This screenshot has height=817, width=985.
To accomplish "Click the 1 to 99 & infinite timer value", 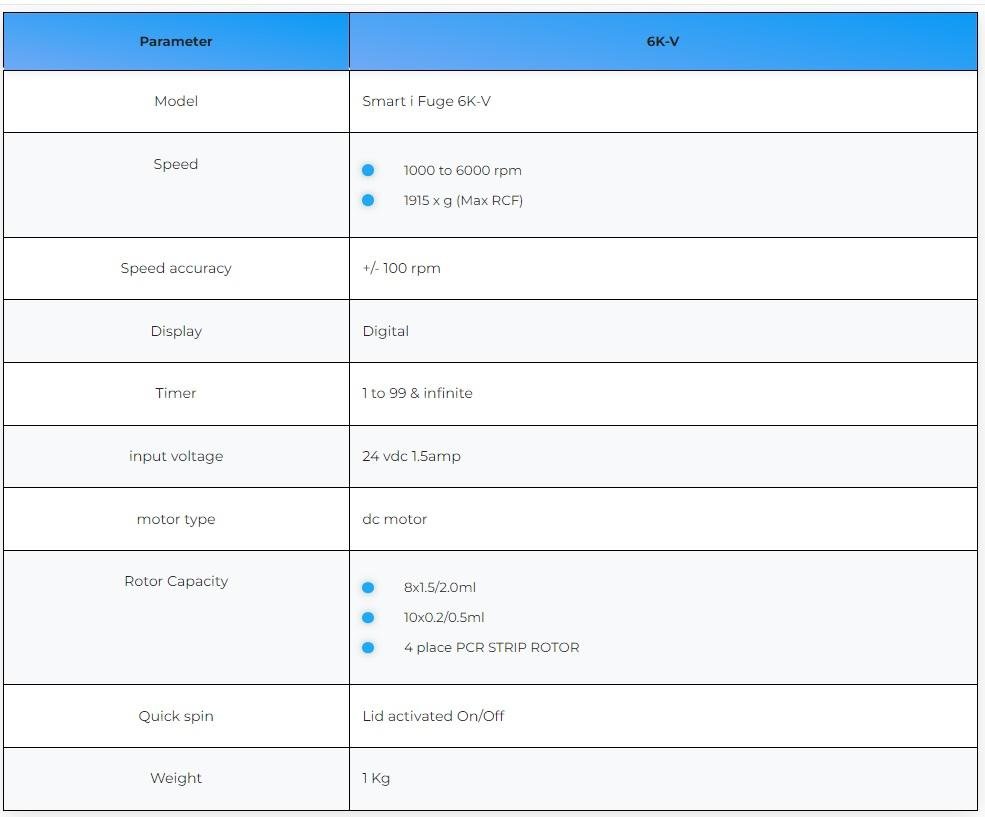I will tap(417, 393).
